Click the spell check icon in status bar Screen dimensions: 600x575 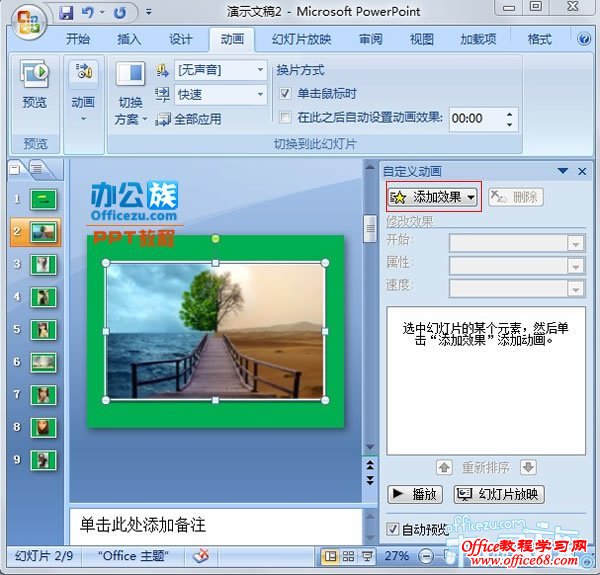(x=201, y=555)
